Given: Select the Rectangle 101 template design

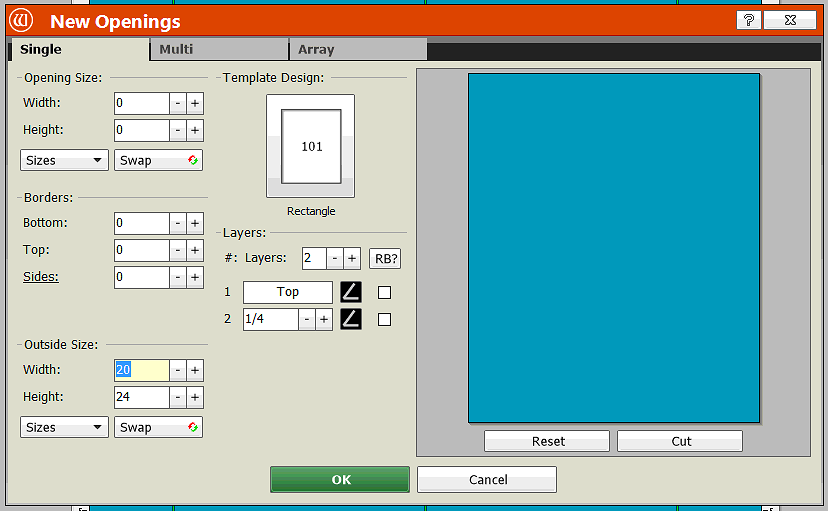Looking at the screenshot, I should pyautogui.click(x=310, y=146).
